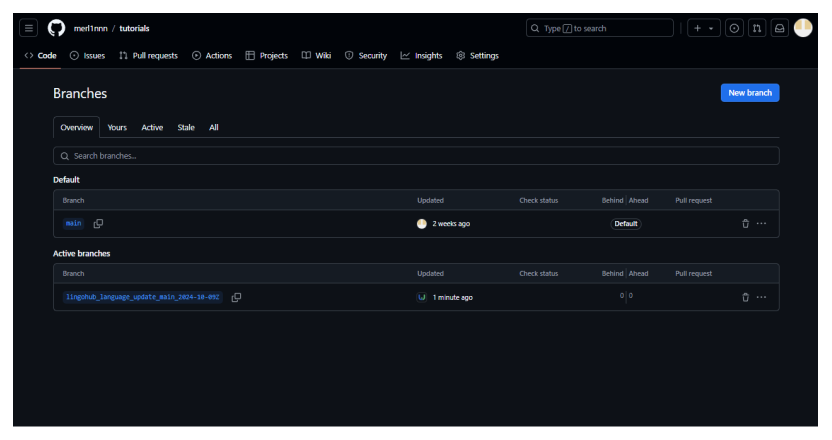Open the Projects tab
Screen dimensions: 832x440
click(267, 56)
